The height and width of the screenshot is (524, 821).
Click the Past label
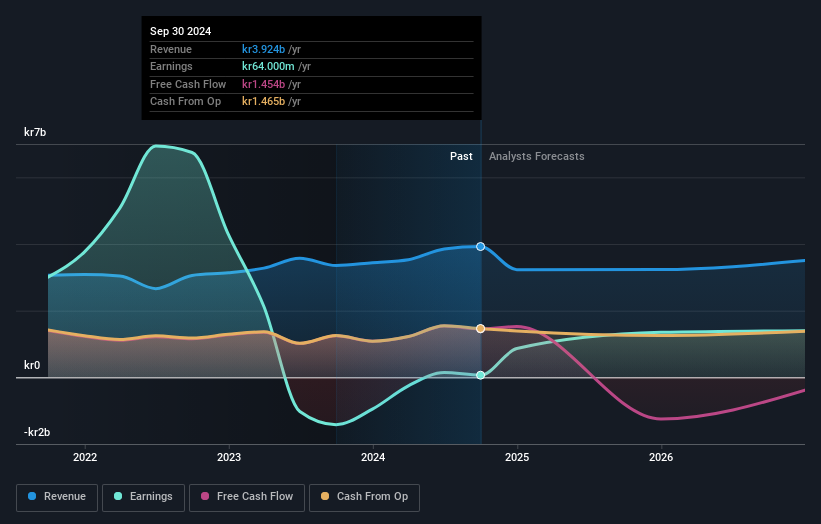[x=461, y=156]
